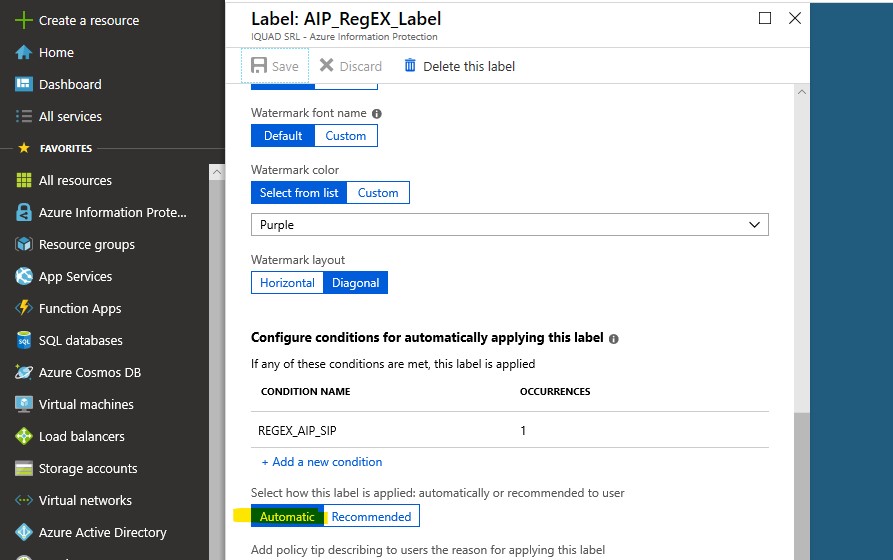Open the Purple watermark color dropdown

tap(510, 224)
